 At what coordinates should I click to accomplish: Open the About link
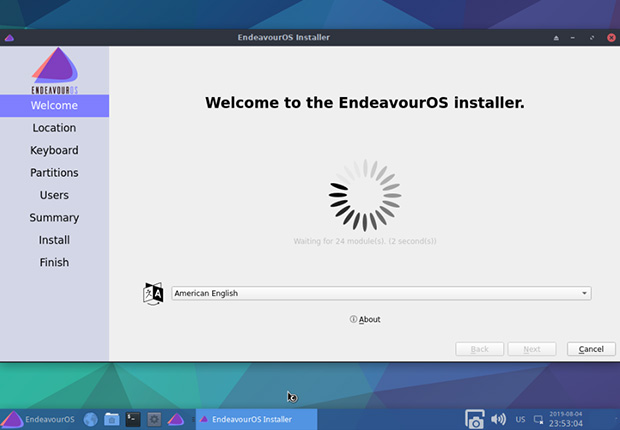365,319
